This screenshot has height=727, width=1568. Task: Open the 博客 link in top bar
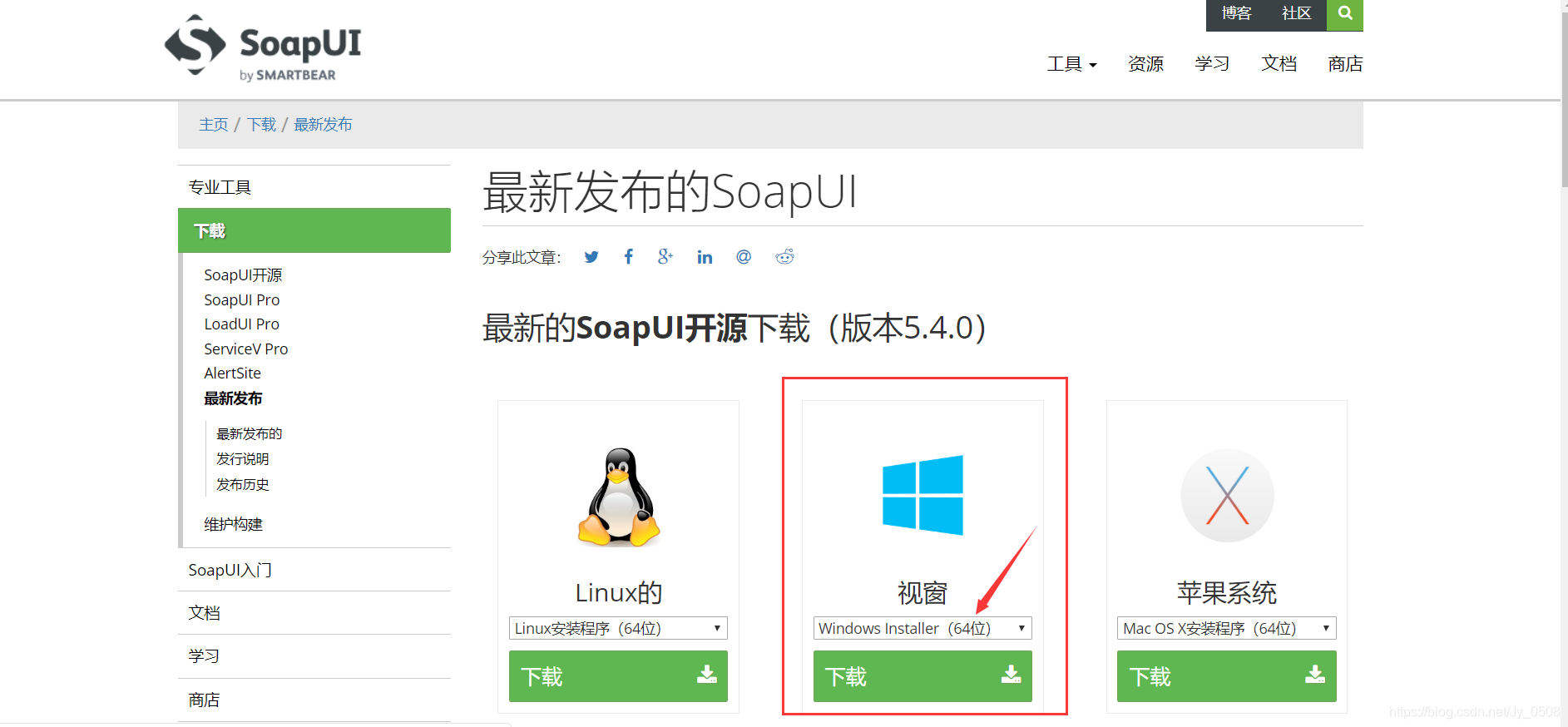coord(1236,13)
